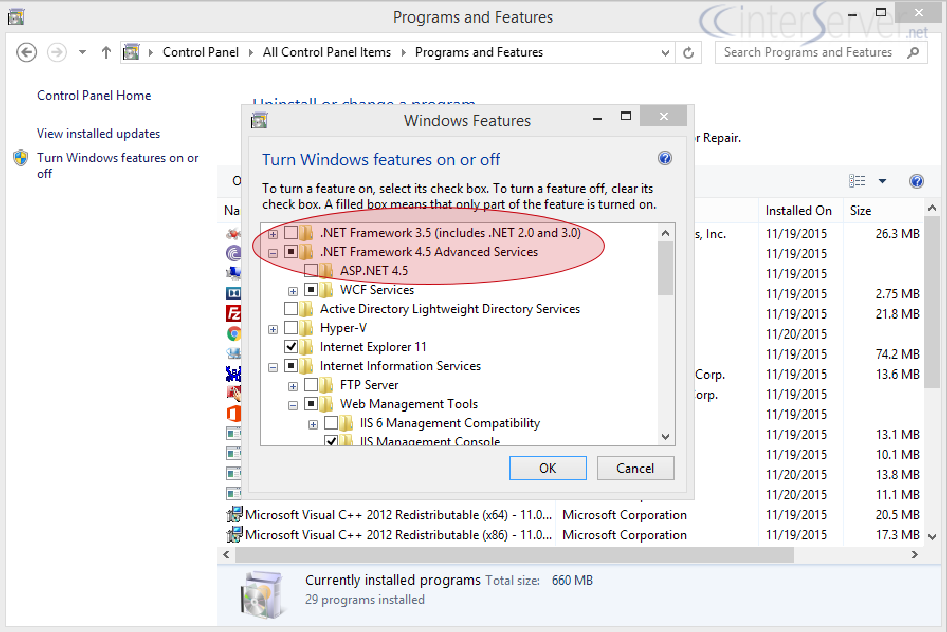Toggle .NET Framework 4.5 Advanced Services checkbox
This screenshot has width=947, height=632.
291,251
